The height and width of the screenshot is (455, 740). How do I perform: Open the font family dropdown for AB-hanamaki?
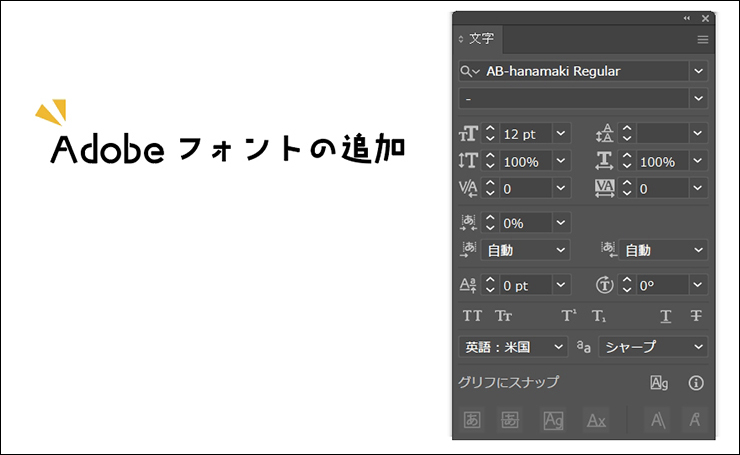(x=698, y=71)
